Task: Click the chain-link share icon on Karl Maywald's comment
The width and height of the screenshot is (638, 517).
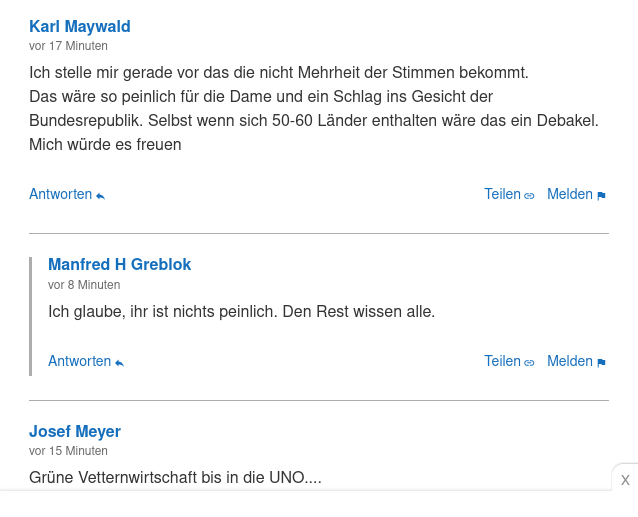Action: (x=529, y=196)
